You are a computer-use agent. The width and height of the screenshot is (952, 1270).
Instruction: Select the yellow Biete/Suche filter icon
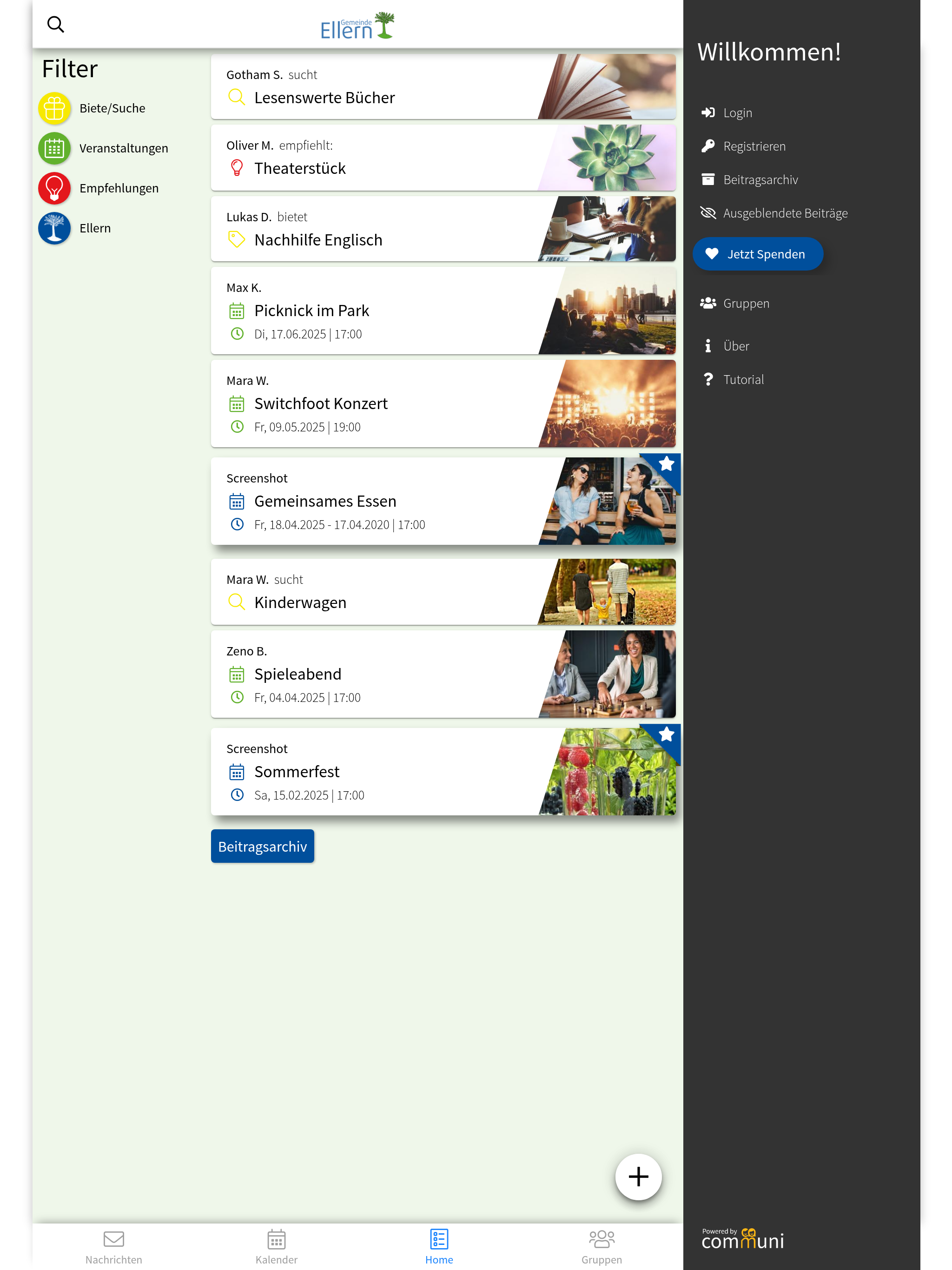54,108
